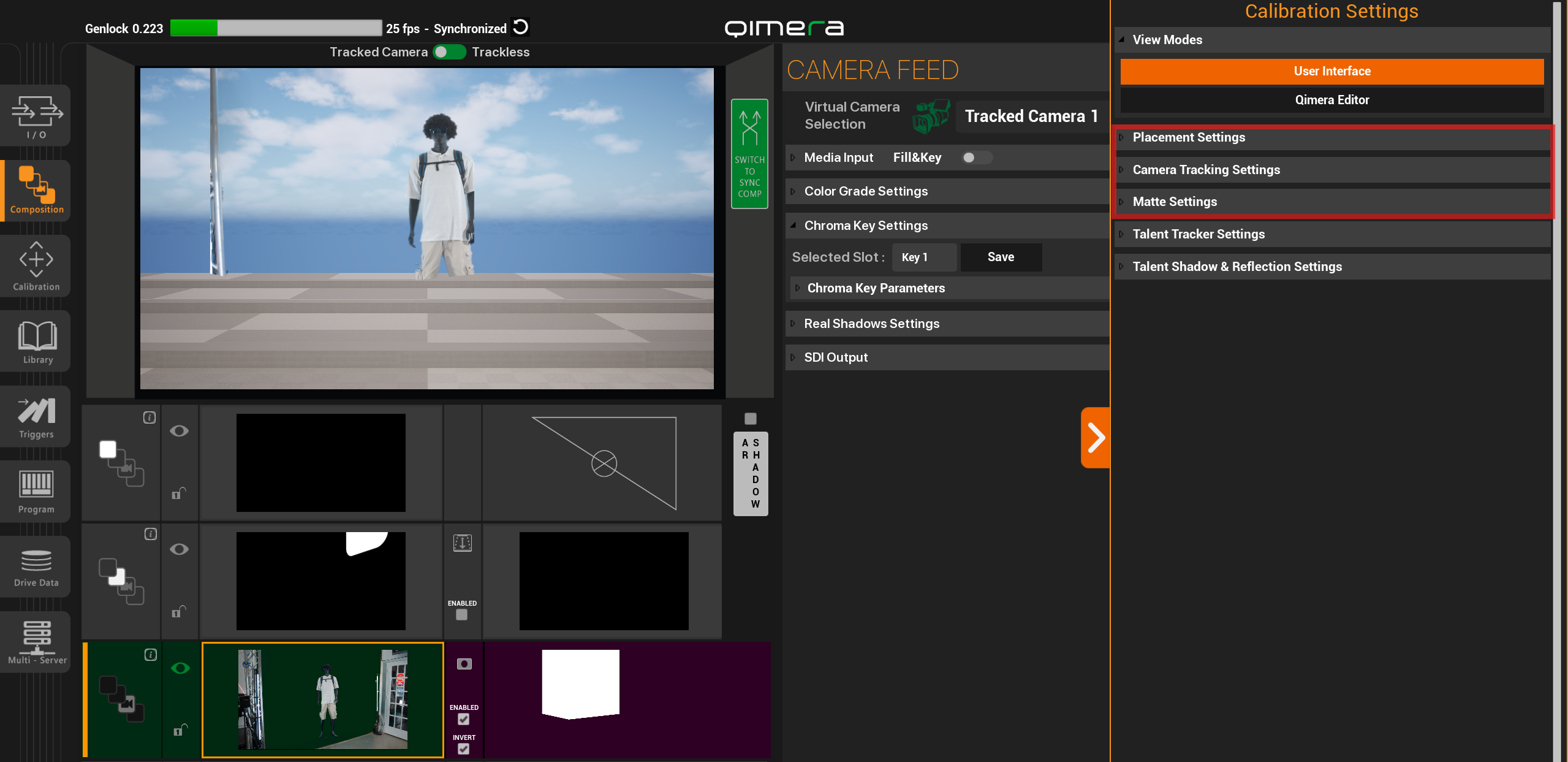Screen dimensions: 1568x762
Task: Open the Calibration sidebar icon
Action: [x=36, y=266]
